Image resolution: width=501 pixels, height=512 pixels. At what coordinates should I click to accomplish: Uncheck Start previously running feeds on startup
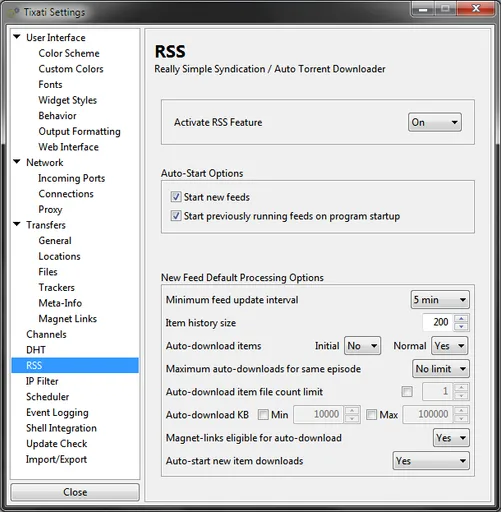point(176,216)
